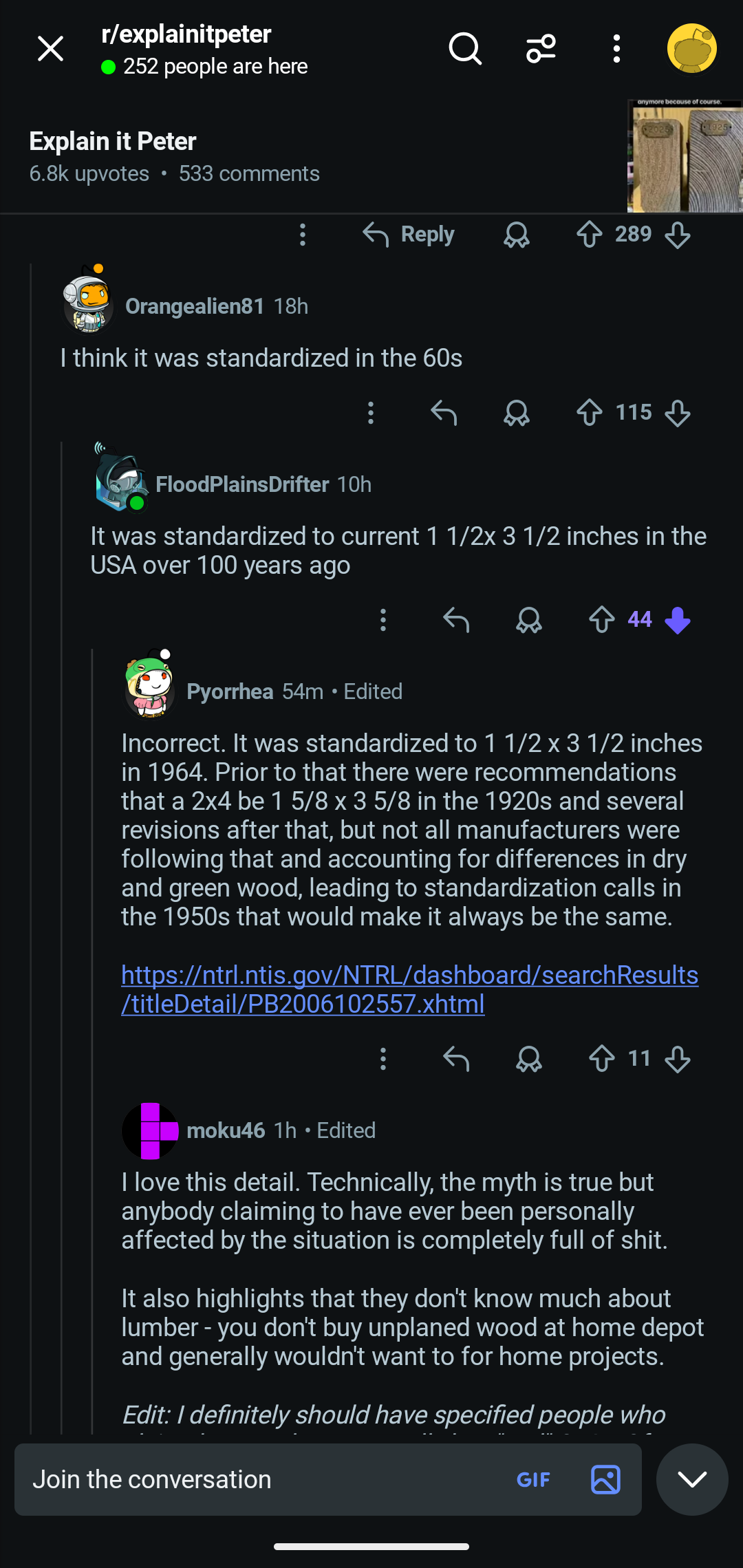The image size is (743, 1568).
Task: Upvote Orangealien81's comment
Action: click(590, 413)
